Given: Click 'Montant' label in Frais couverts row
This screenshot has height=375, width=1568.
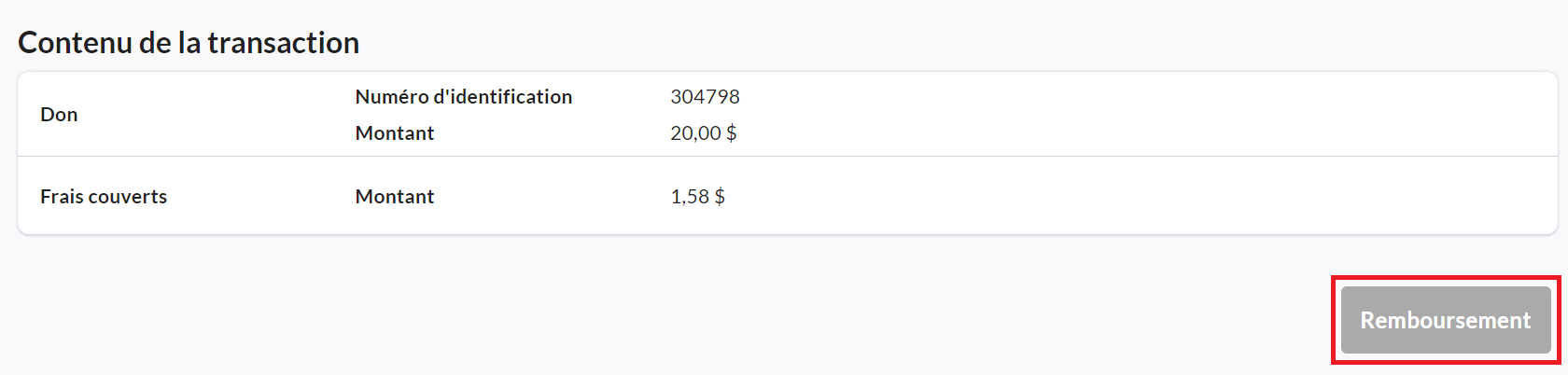Looking at the screenshot, I should pyautogui.click(x=394, y=197).
